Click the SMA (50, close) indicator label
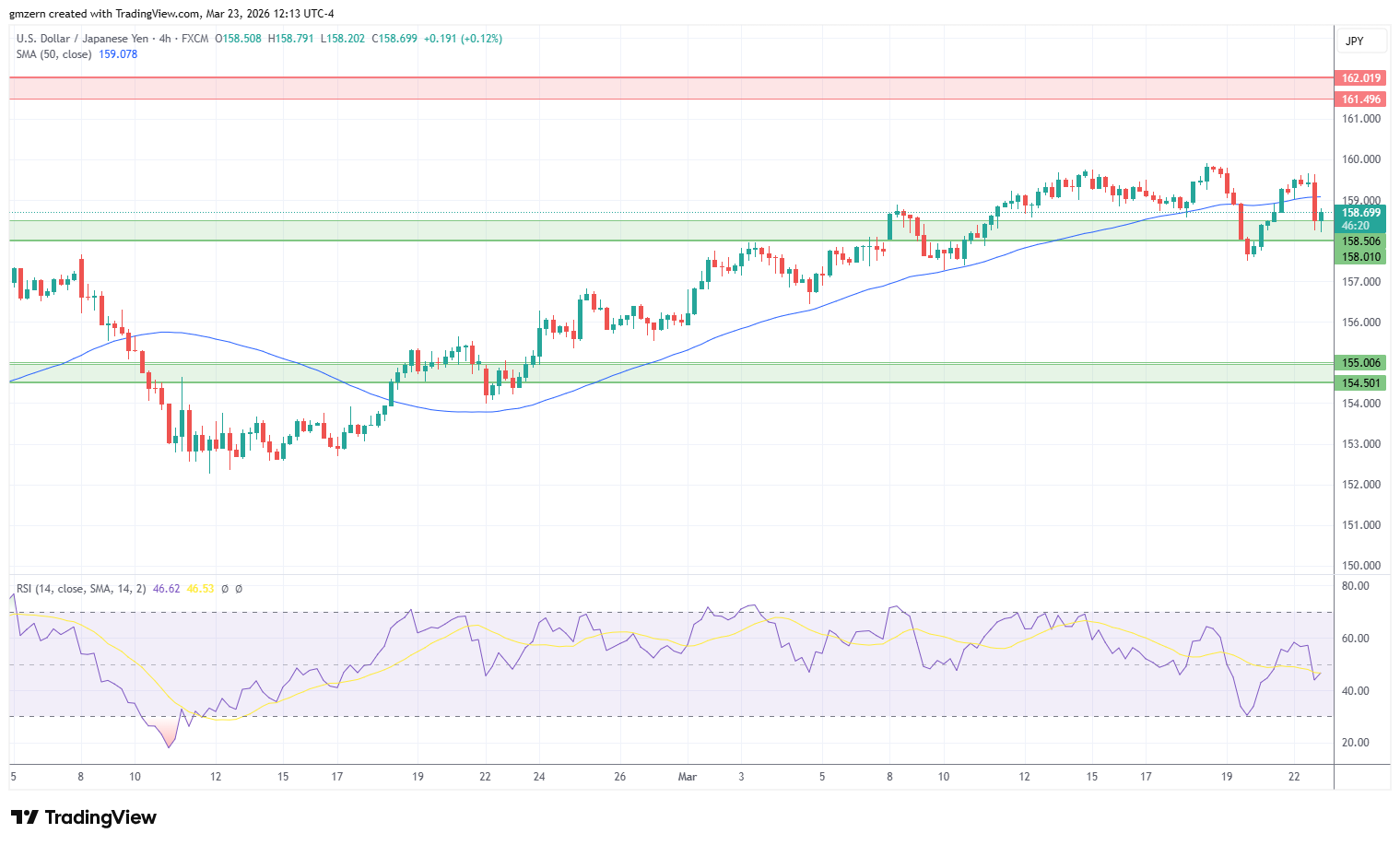 coord(53,54)
